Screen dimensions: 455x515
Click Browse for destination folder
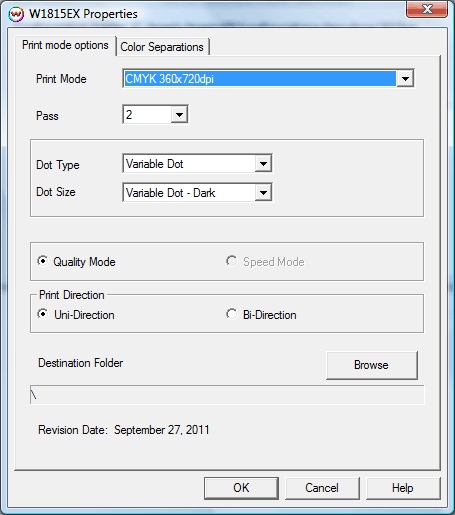point(372,365)
